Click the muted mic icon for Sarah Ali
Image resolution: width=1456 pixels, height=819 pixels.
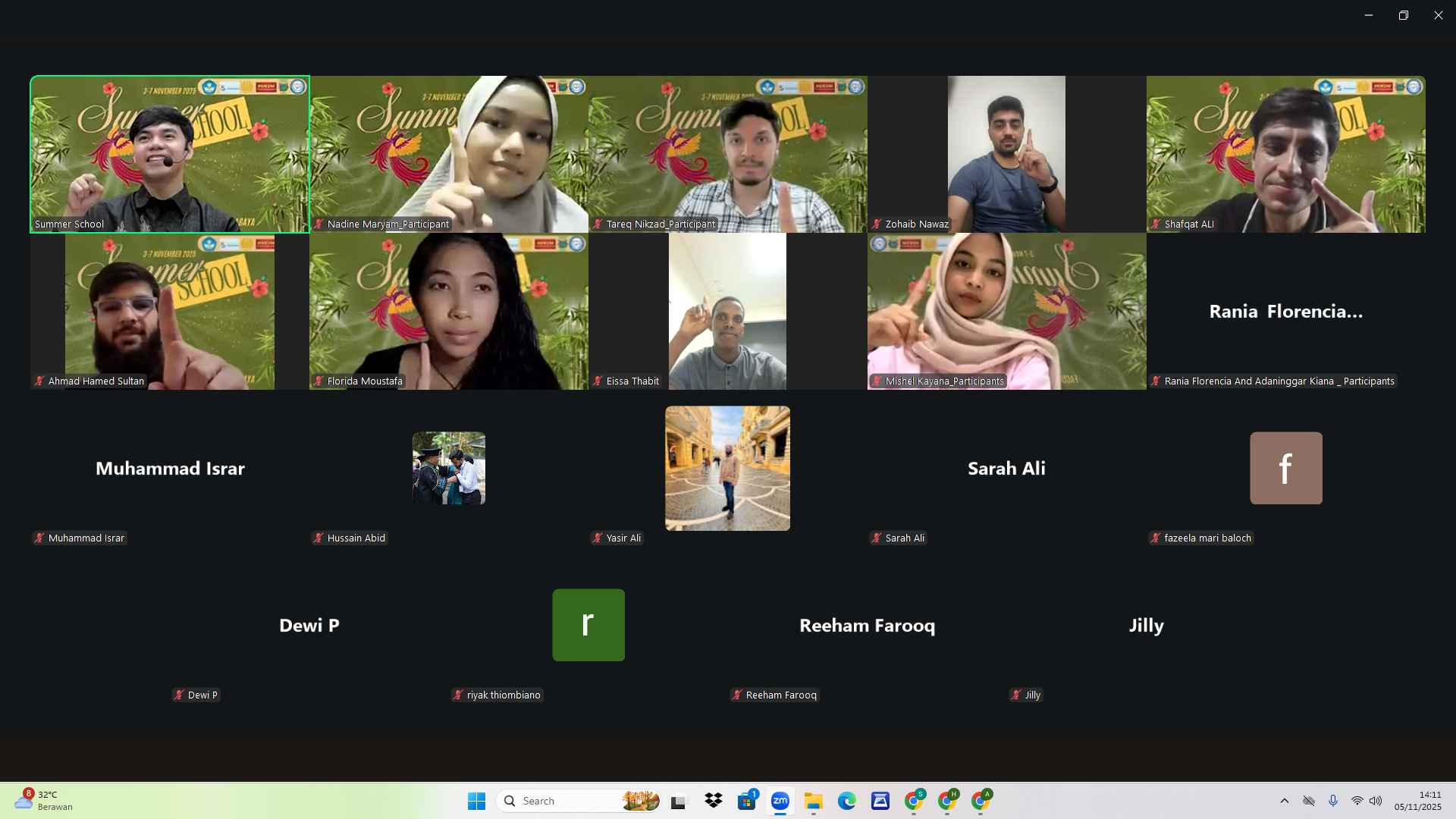click(x=877, y=538)
